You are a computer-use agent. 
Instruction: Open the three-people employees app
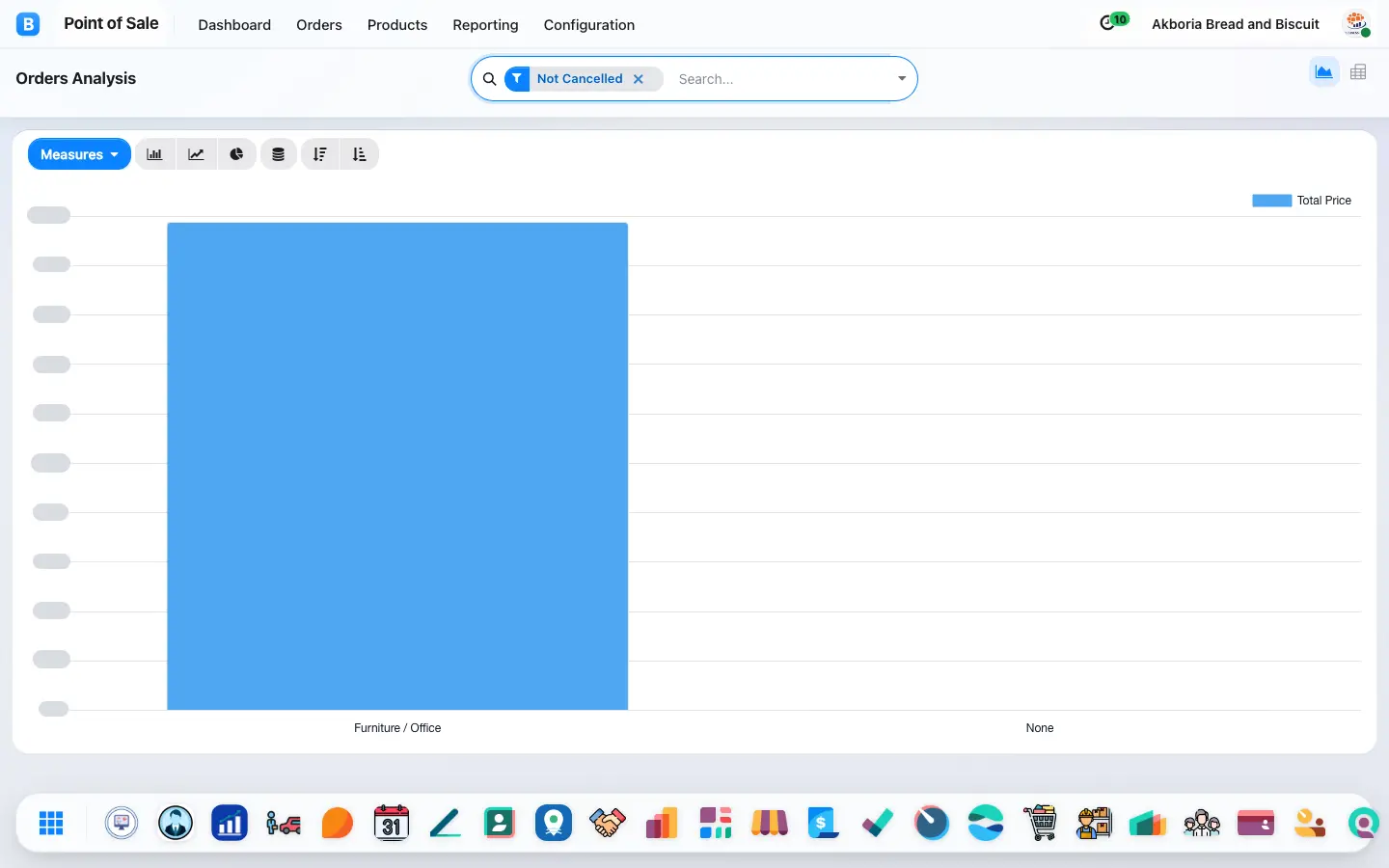[x=1202, y=823]
